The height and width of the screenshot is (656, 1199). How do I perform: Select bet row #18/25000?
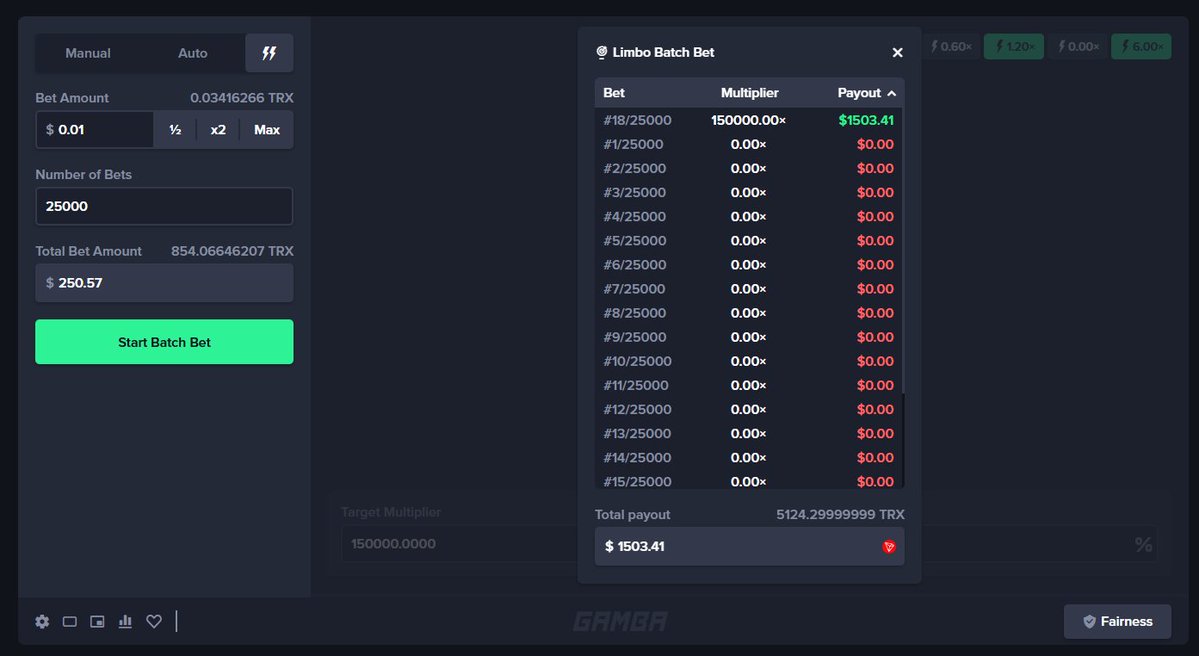click(x=749, y=120)
